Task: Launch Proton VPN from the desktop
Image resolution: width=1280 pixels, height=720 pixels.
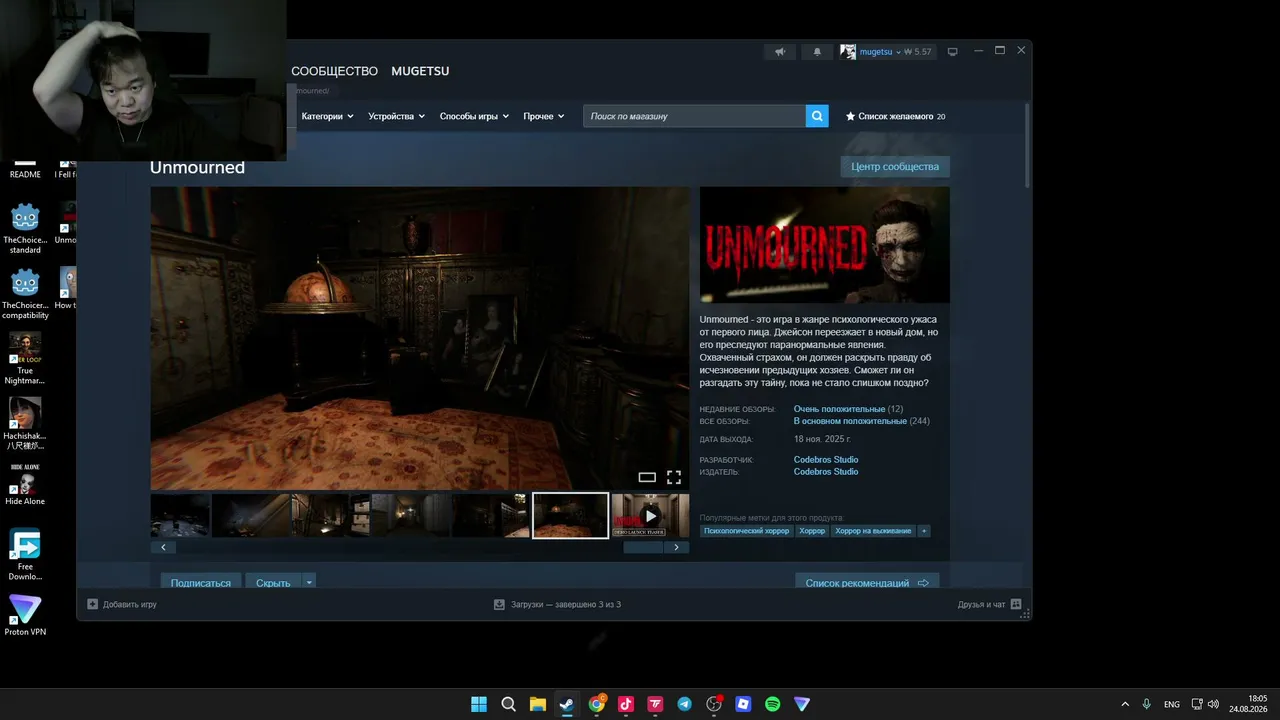Action: click(x=25, y=616)
